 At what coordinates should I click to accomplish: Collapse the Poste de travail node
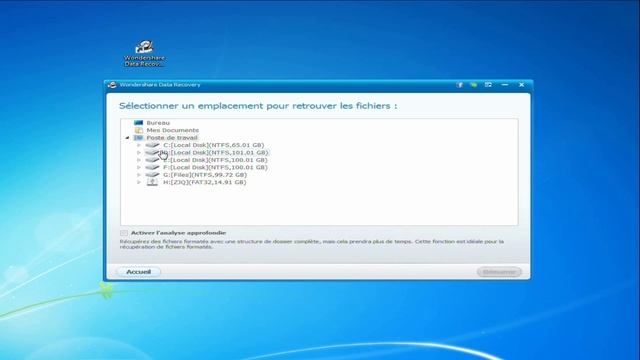pyautogui.click(x=127, y=138)
